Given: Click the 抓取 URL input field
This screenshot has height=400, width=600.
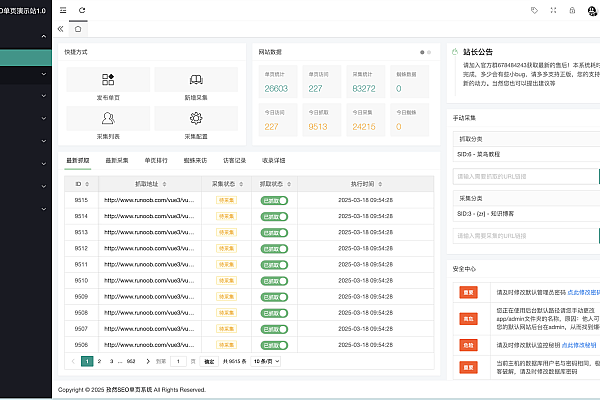Looking at the screenshot, I should (526, 176).
